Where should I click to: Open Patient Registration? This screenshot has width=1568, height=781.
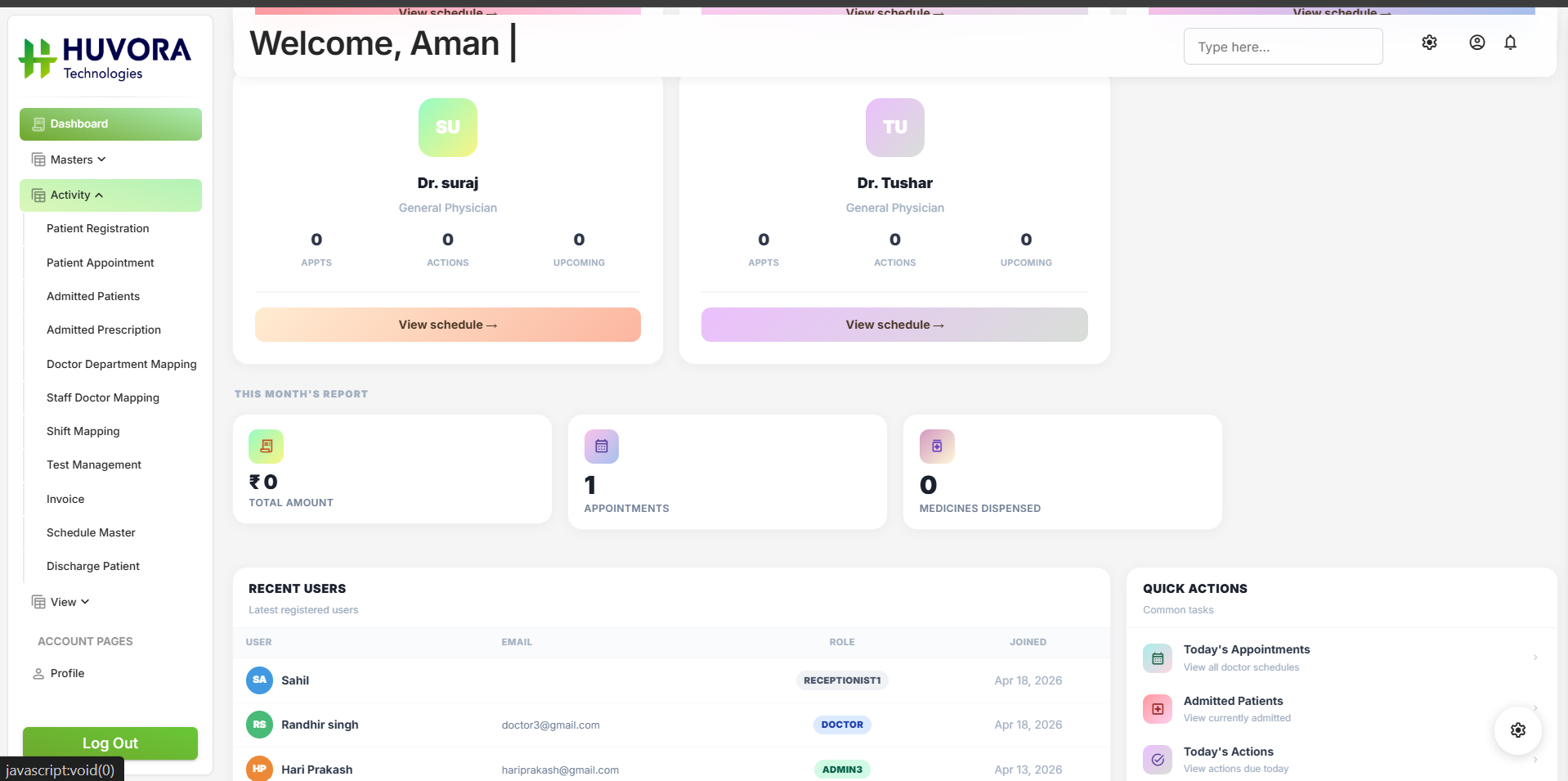[98, 228]
